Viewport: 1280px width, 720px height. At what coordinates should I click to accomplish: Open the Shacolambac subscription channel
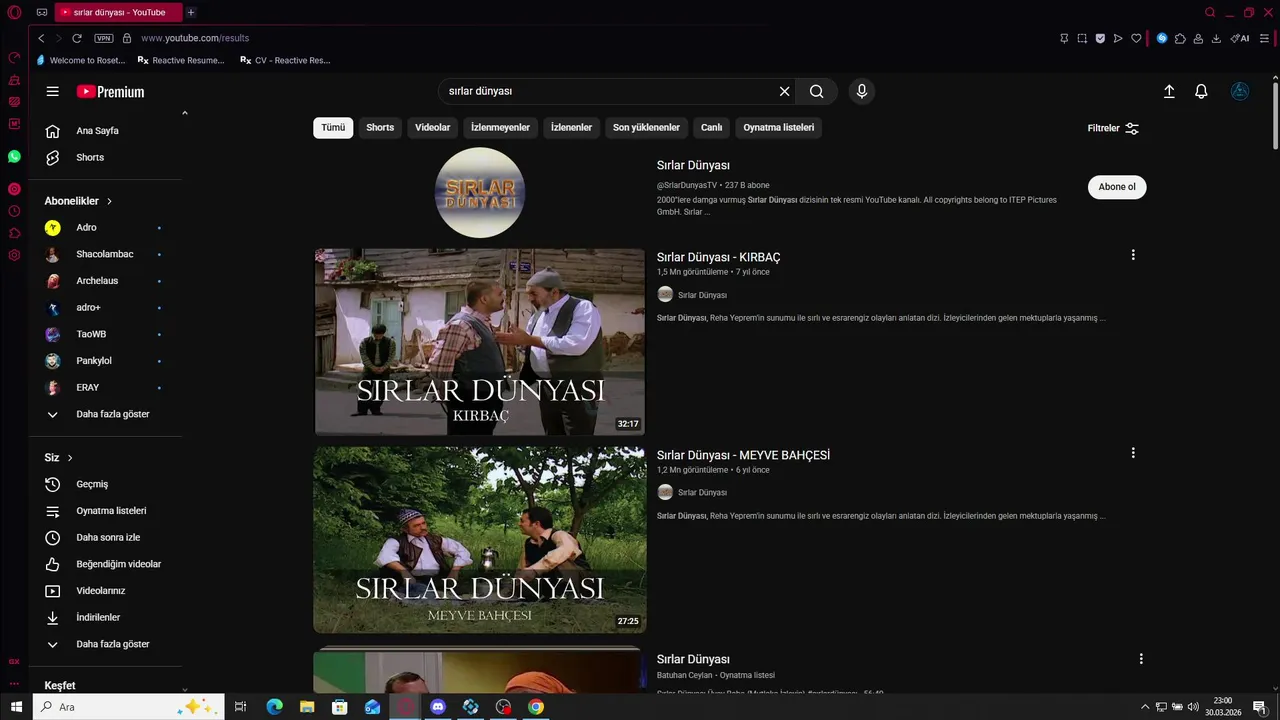click(x=105, y=254)
